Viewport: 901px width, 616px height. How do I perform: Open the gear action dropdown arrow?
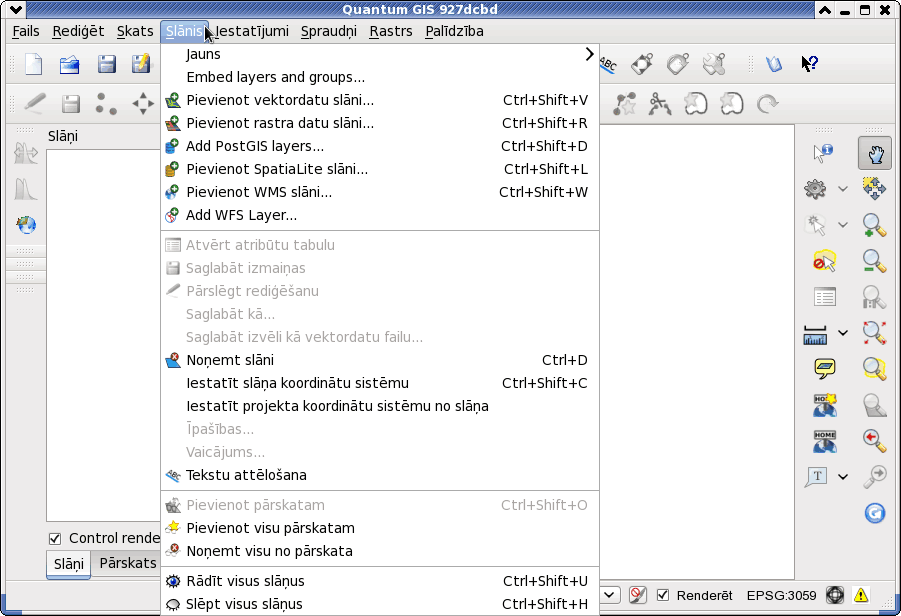[x=842, y=188]
